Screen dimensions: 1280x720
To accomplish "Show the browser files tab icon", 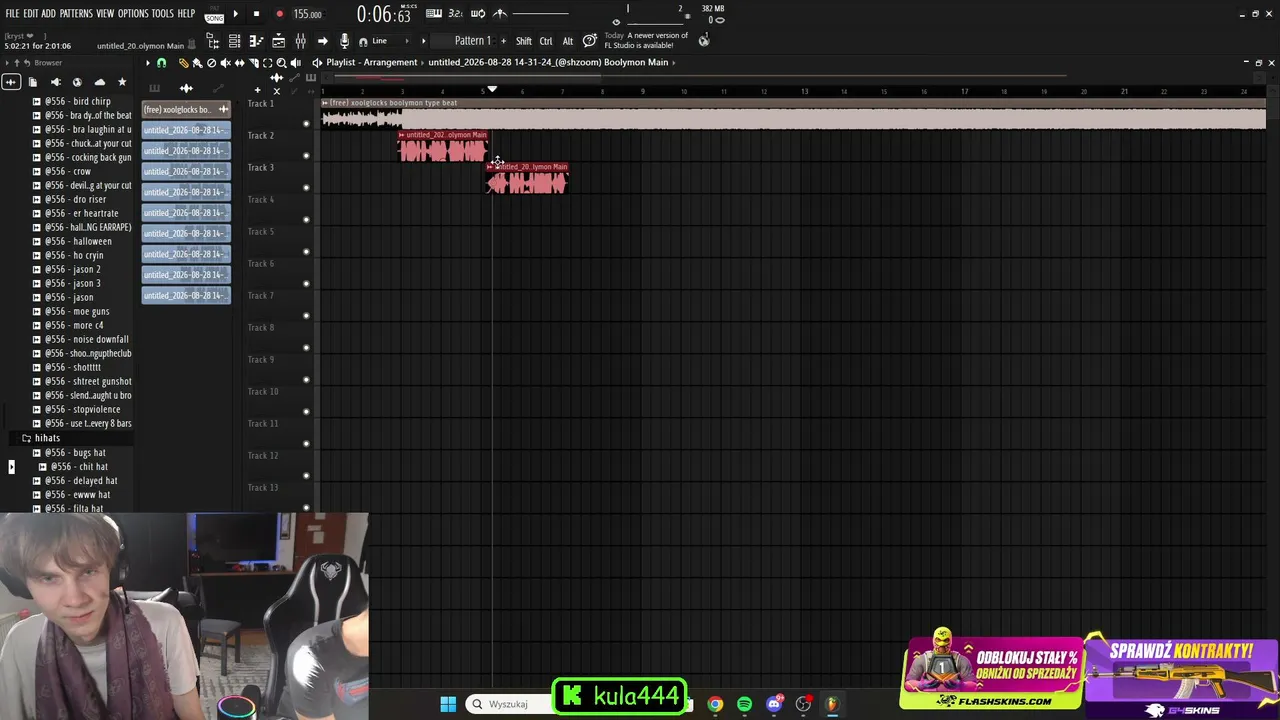I will [x=33, y=82].
